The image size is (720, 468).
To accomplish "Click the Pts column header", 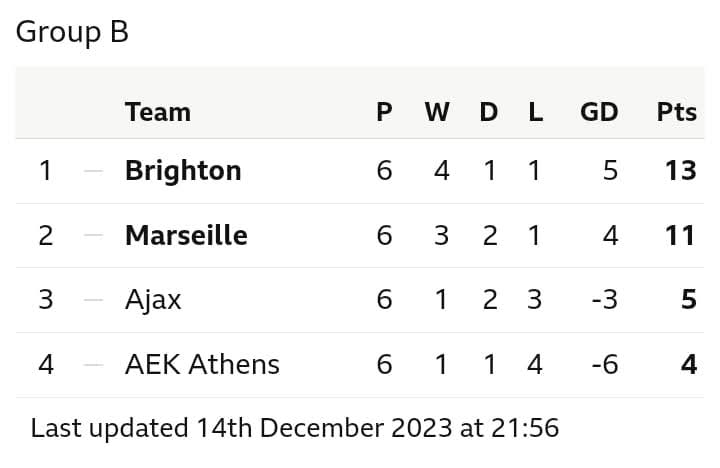I will [676, 112].
